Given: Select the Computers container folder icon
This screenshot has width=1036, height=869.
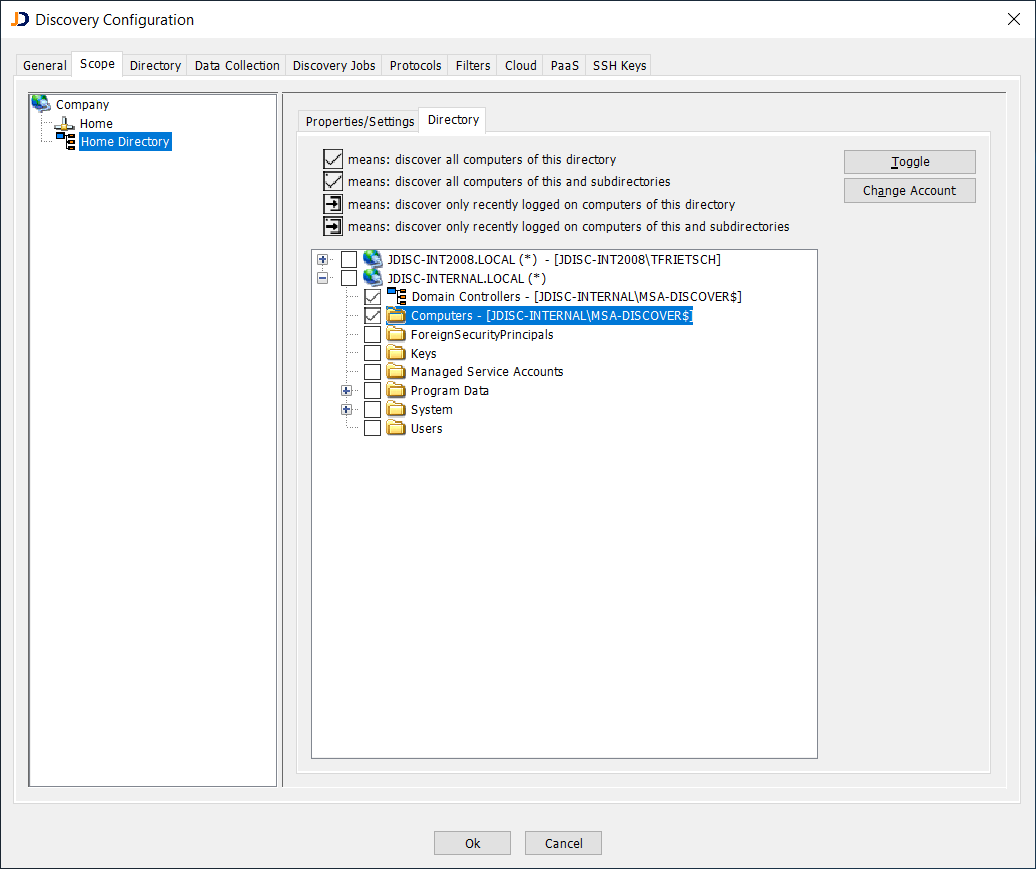Looking at the screenshot, I should tap(394, 315).
